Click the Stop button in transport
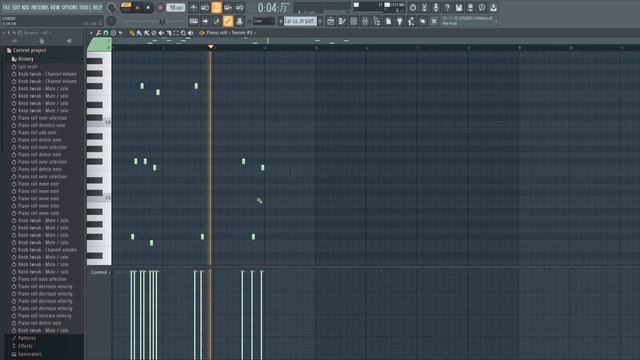Image resolution: width=640 pixels, height=360 pixels. pos(148,7)
